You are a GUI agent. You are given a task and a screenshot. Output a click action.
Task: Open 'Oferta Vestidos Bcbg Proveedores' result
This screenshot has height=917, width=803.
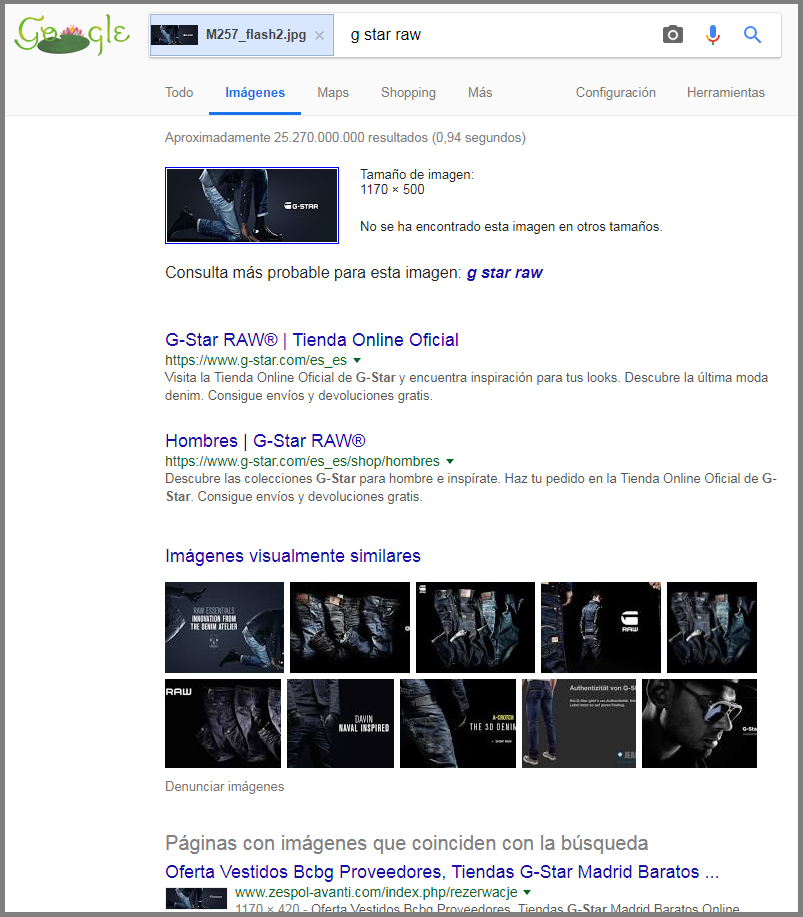point(442,872)
